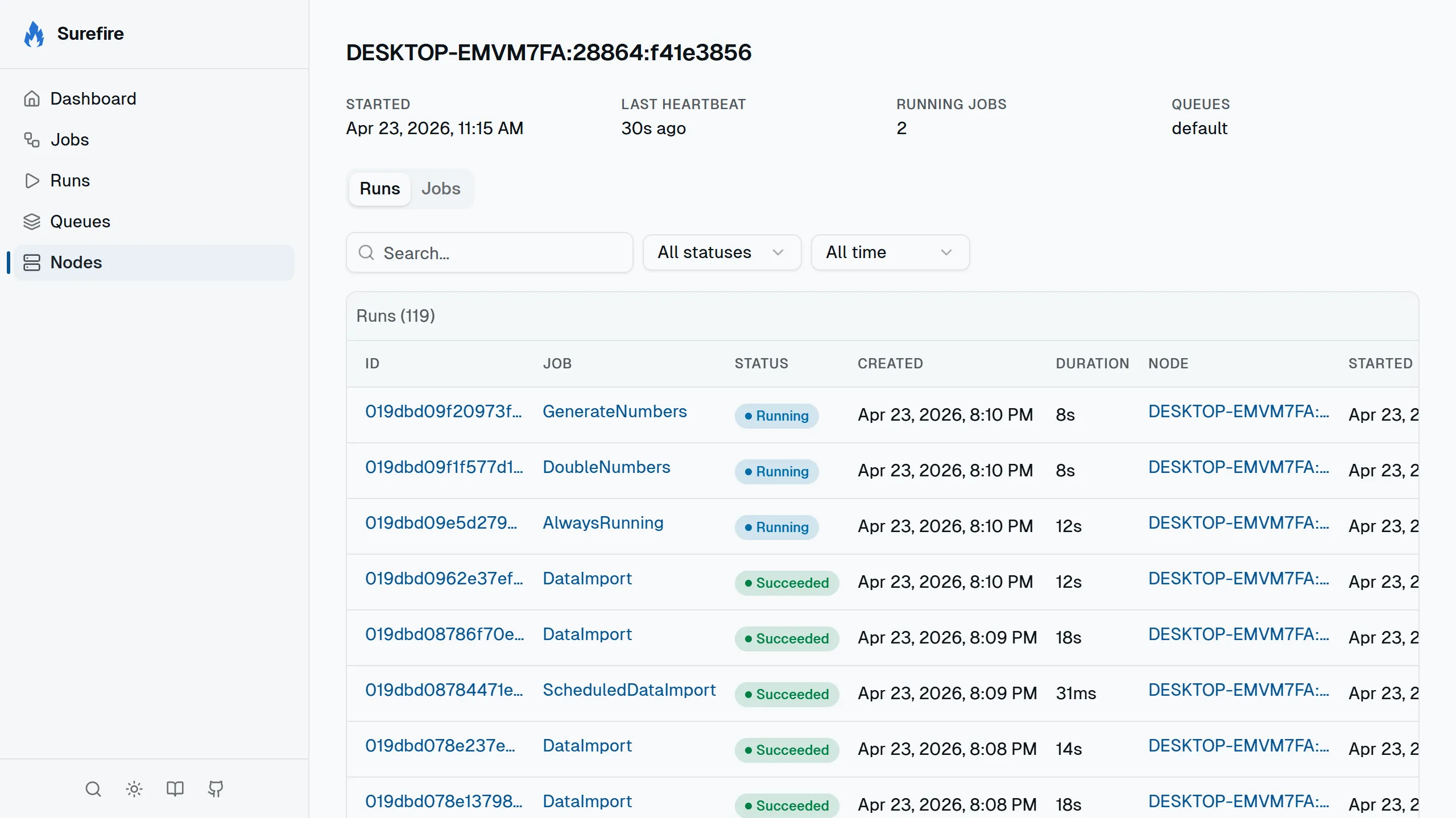
Task: Click Succeeded badge for ScheduledDataImport
Action: [787, 695]
